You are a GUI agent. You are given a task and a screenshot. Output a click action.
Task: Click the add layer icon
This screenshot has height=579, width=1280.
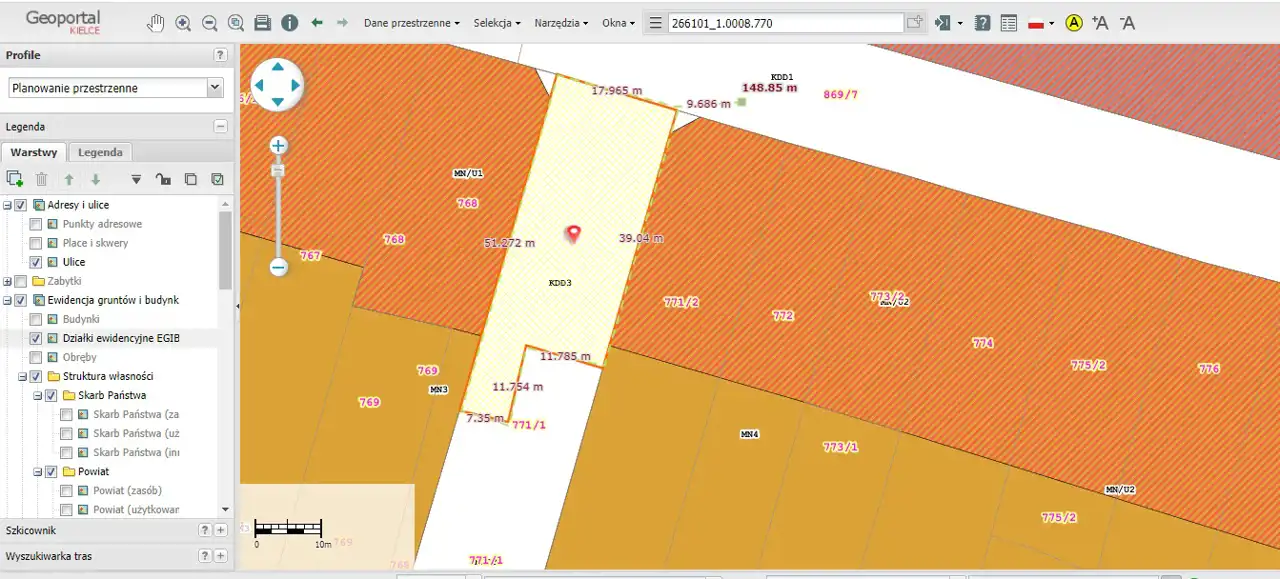(x=14, y=179)
